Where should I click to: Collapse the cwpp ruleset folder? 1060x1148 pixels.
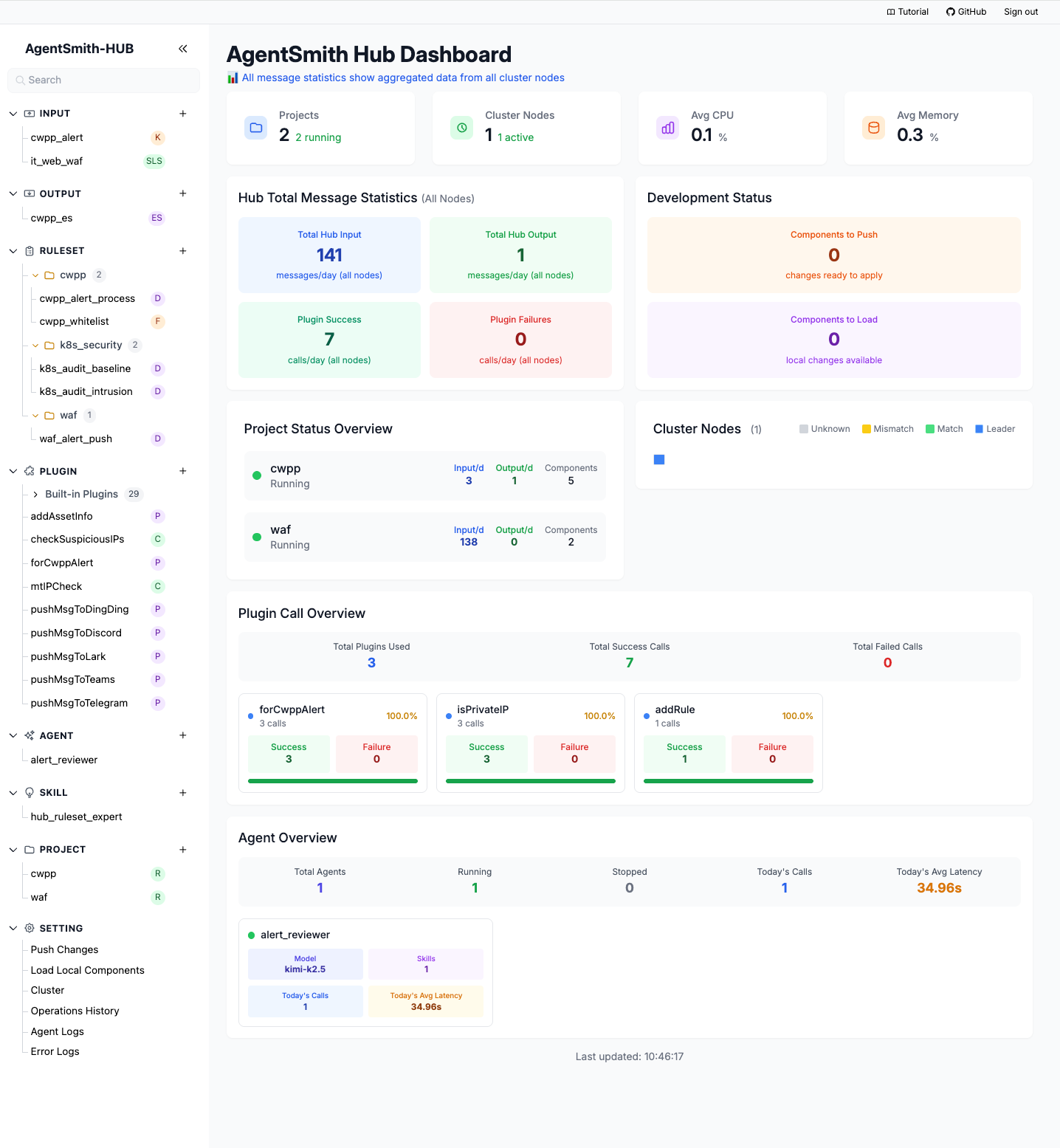35,275
